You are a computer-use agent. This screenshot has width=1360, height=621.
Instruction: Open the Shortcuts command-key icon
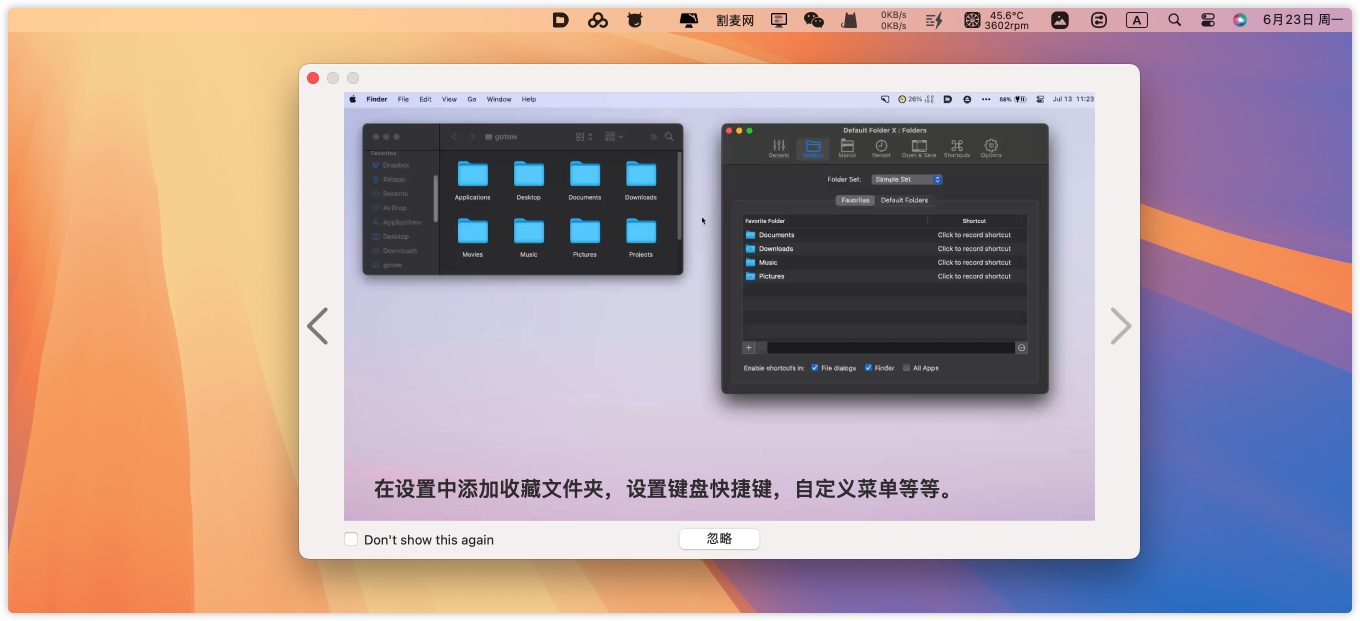[x=956, y=148]
